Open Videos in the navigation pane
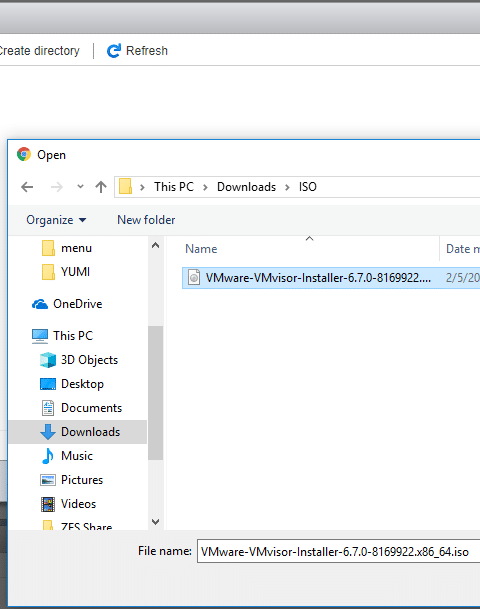Image resolution: width=480 pixels, height=609 pixels. pos(68,504)
